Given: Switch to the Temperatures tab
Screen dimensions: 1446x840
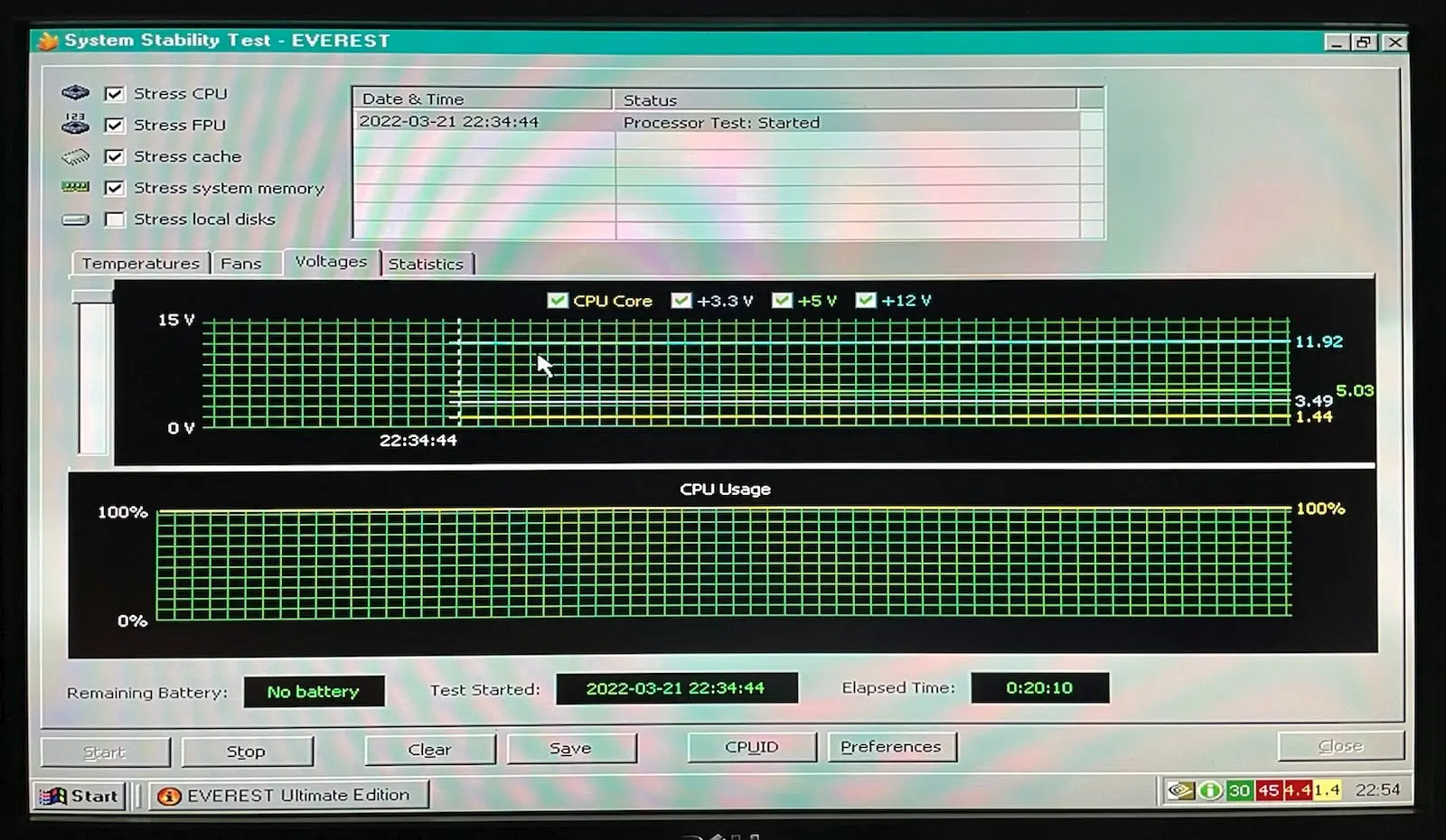Looking at the screenshot, I should tap(140, 263).
